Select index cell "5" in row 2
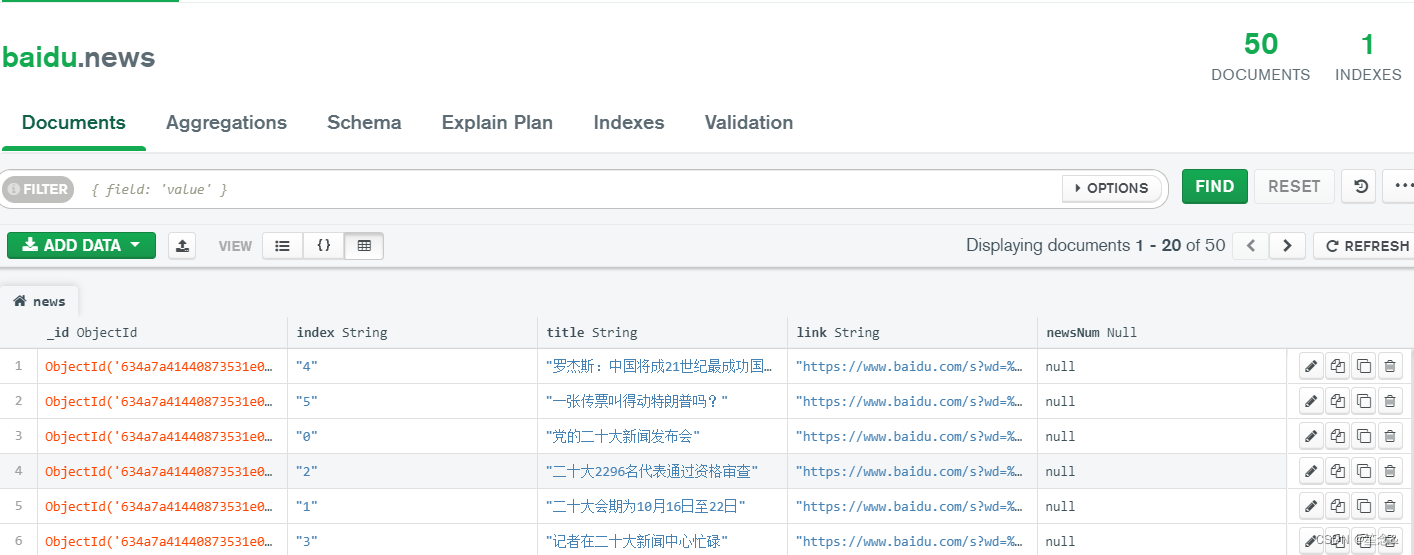 click(412, 401)
